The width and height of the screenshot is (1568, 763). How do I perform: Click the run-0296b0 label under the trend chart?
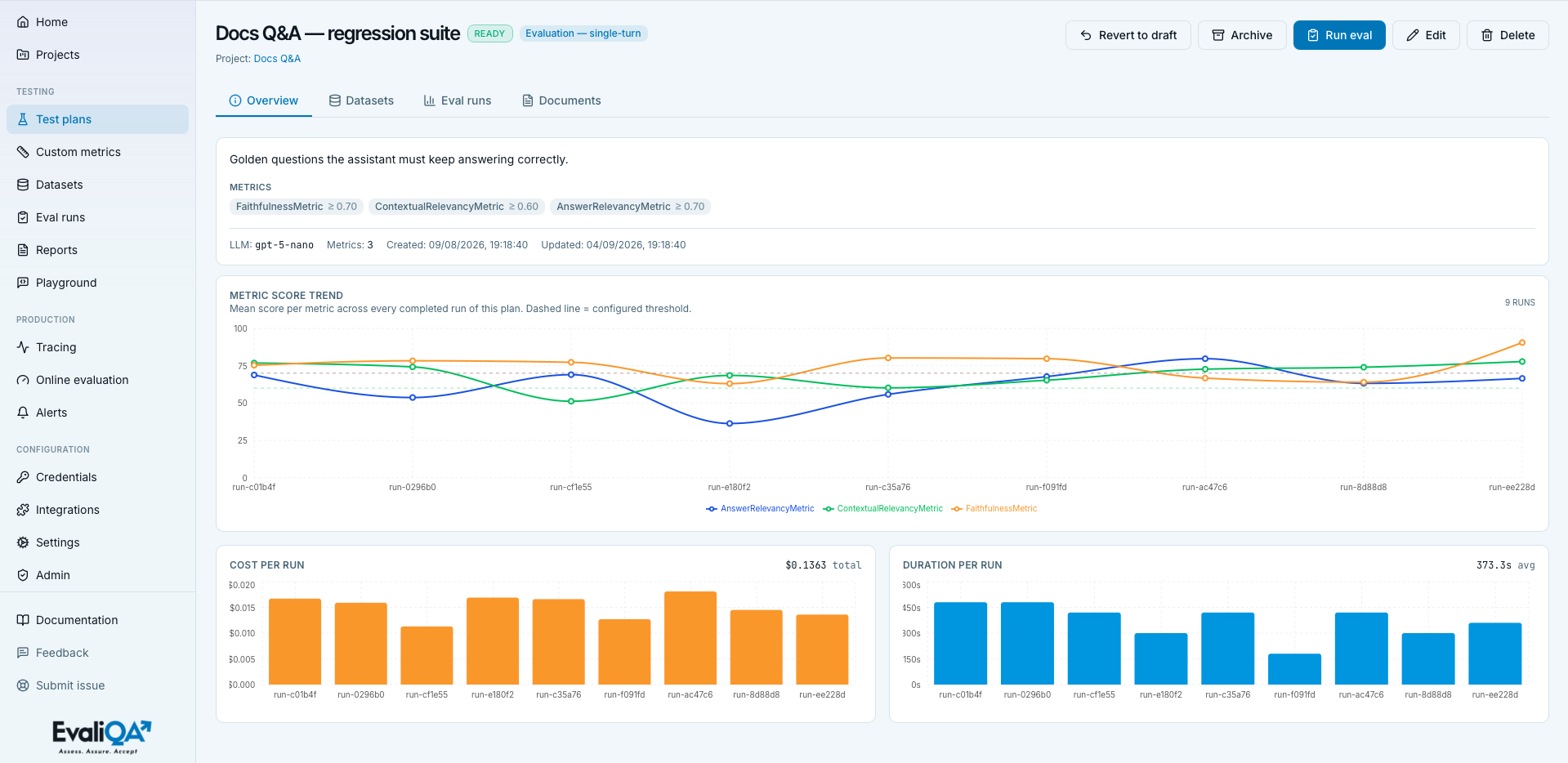point(413,488)
